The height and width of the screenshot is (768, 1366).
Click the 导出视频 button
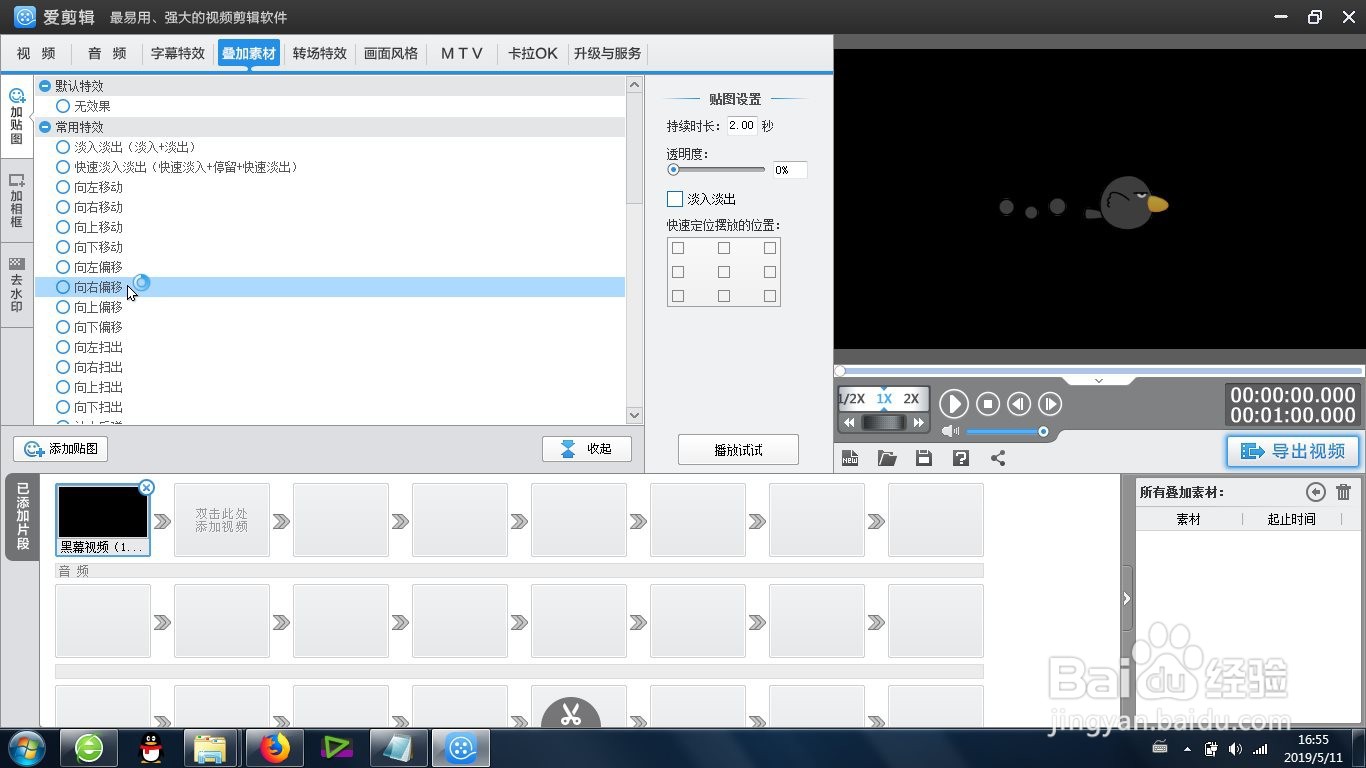pyautogui.click(x=1293, y=451)
